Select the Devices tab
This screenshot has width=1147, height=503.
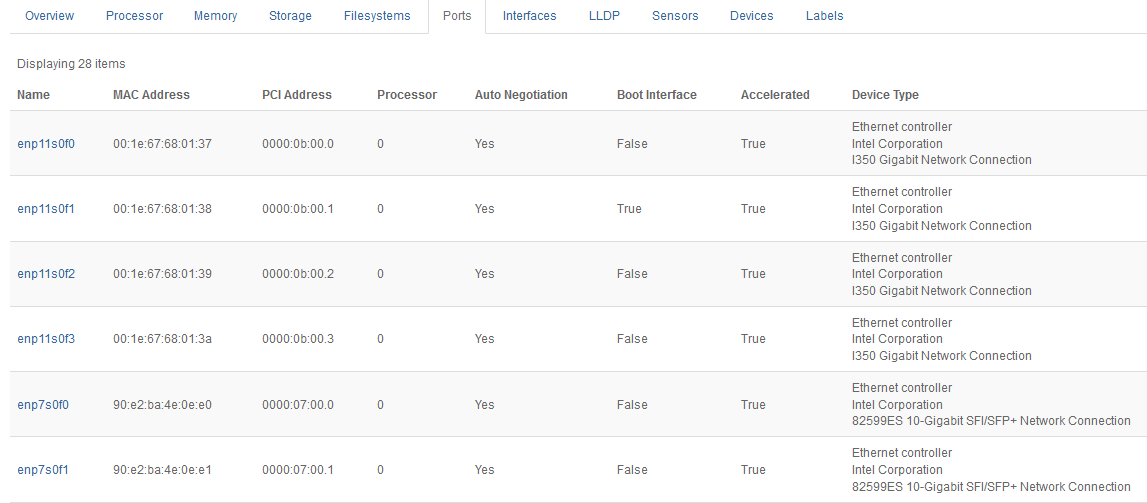pos(751,16)
